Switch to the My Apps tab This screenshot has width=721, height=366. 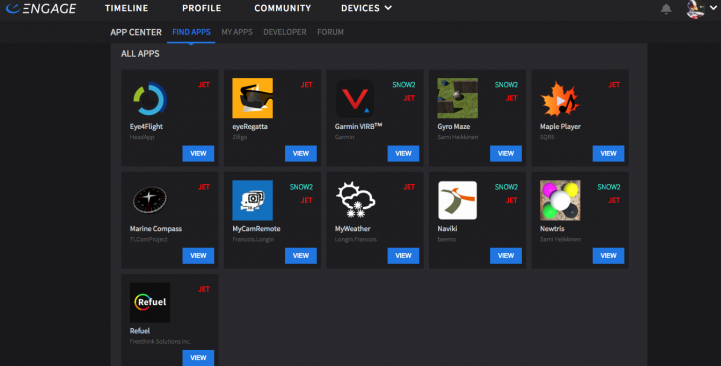(x=237, y=32)
